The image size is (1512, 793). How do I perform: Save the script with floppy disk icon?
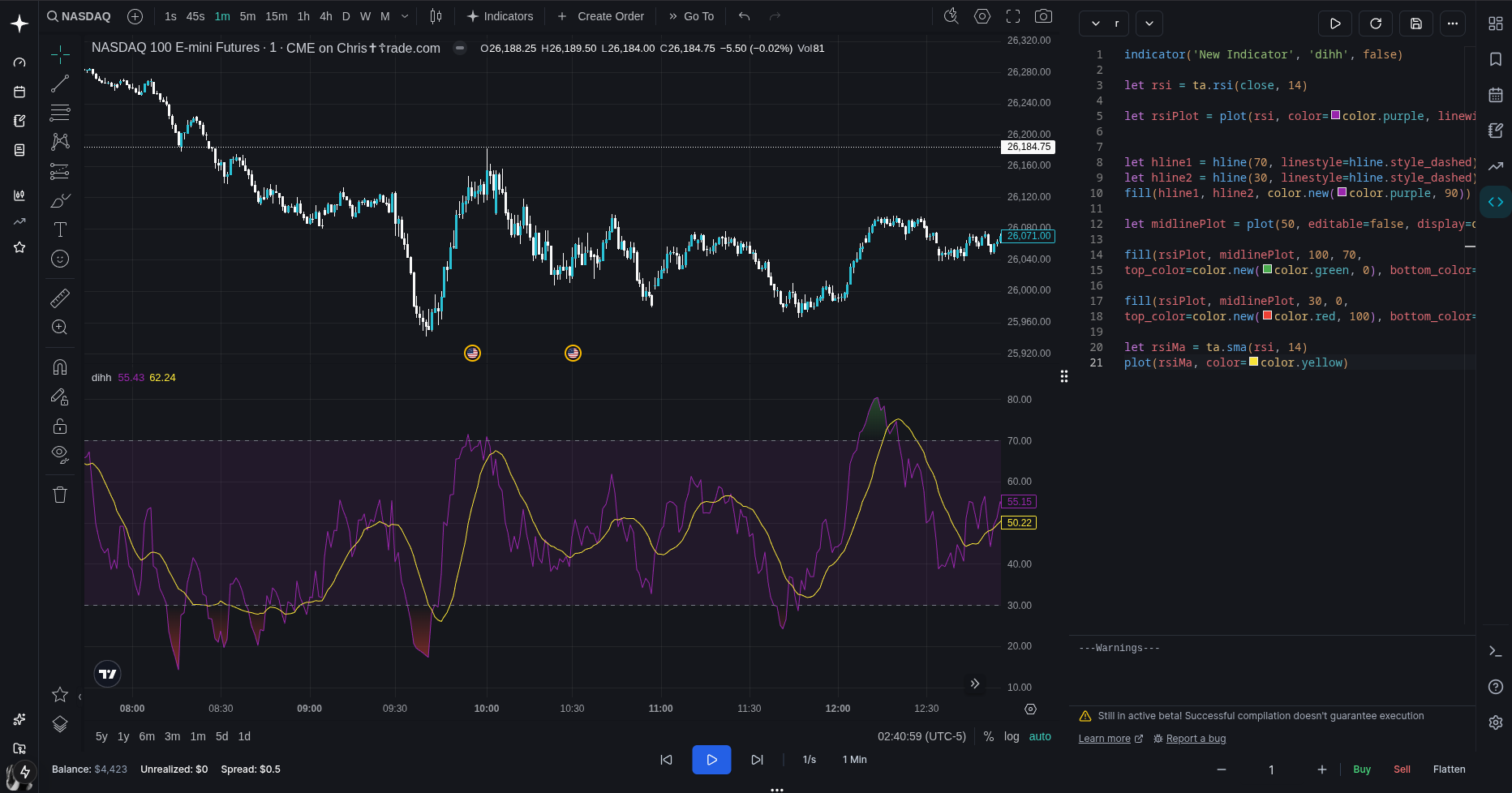[1416, 24]
